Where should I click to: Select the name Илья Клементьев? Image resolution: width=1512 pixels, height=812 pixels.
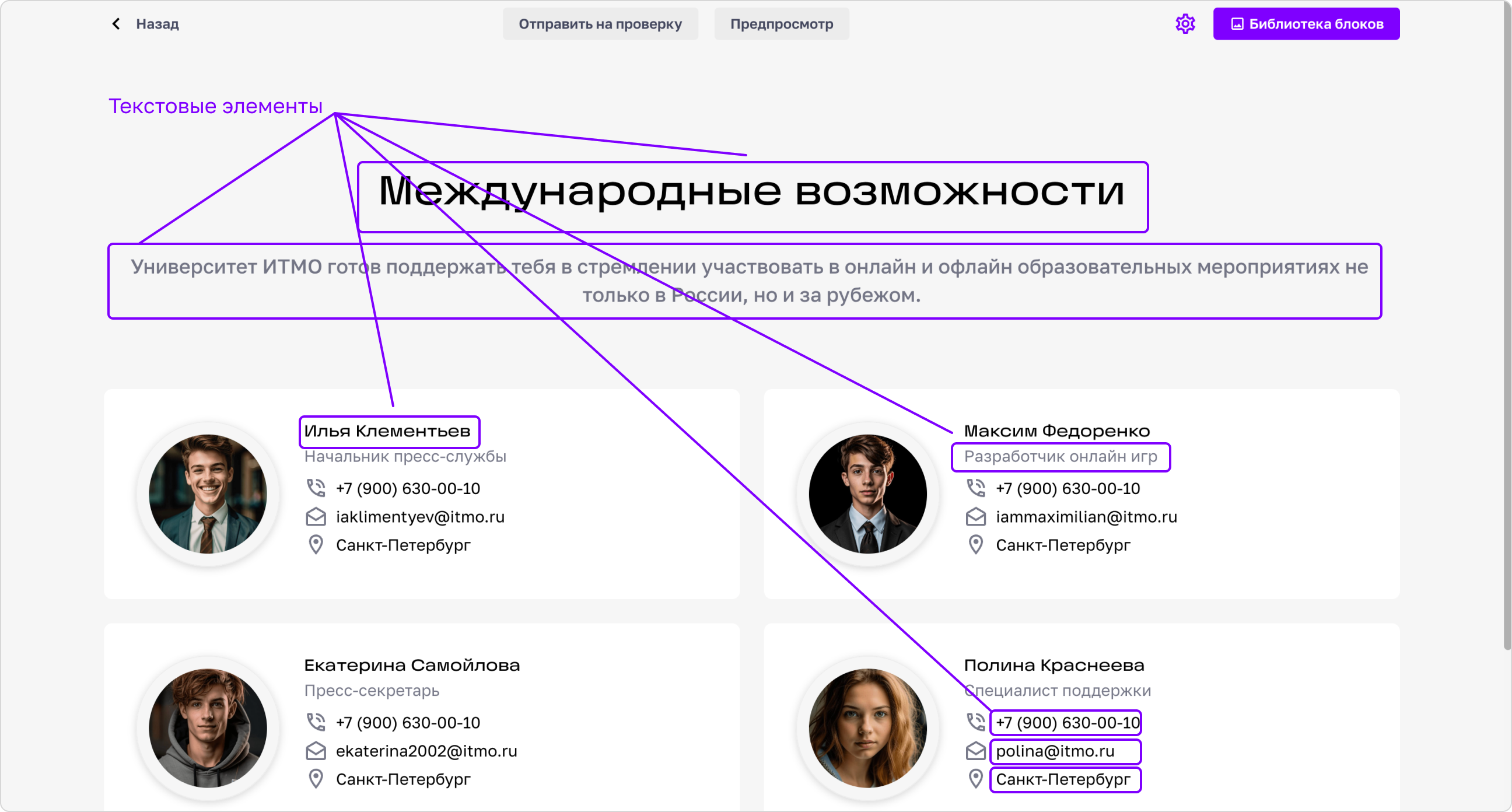(x=387, y=432)
